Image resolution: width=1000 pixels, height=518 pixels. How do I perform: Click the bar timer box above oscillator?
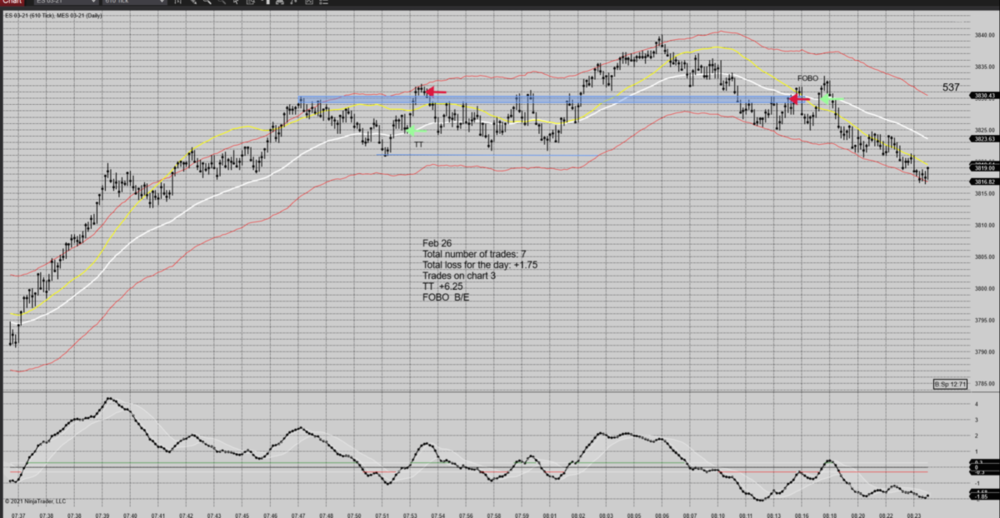point(949,384)
